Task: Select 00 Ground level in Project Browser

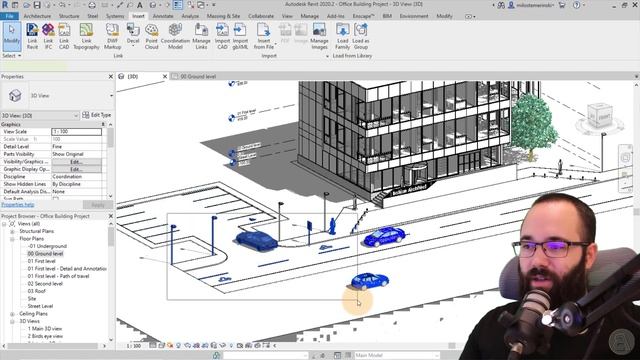Action: click(45, 253)
